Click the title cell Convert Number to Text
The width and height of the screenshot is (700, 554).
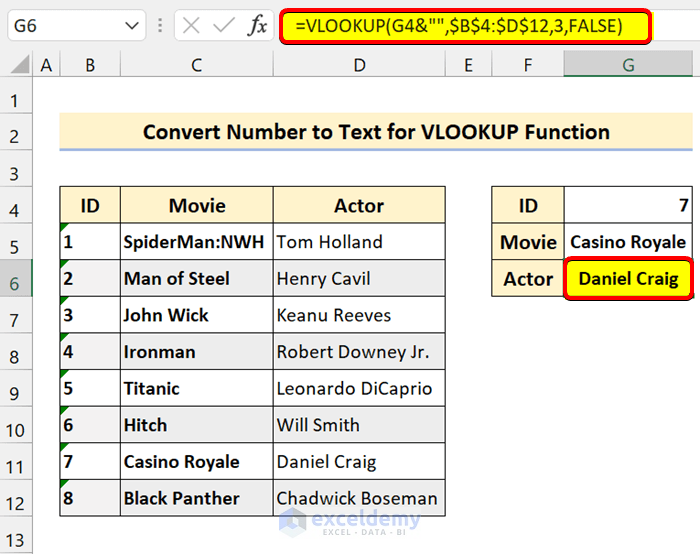coord(376,132)
